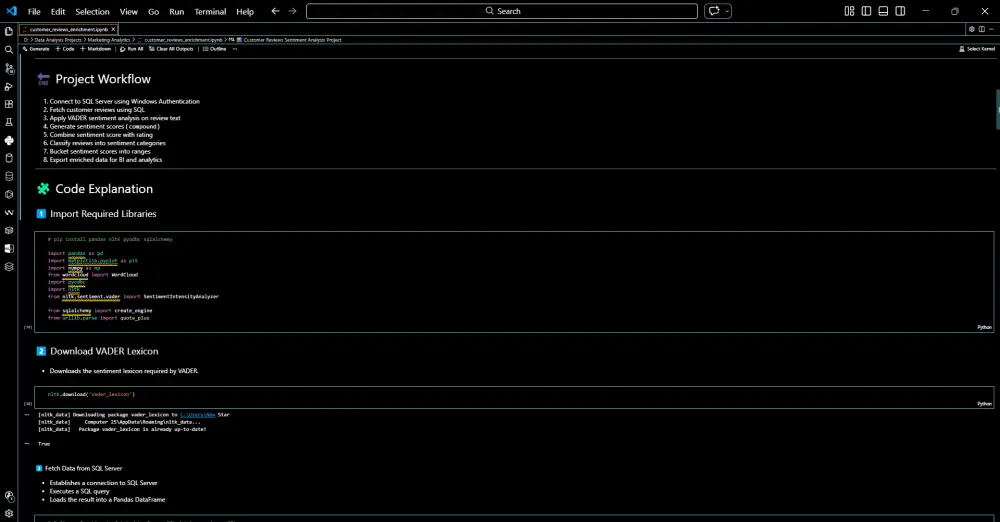Toggle the secondary side bar
This screenshot has height=522, width=1000.
pos(900,11)
